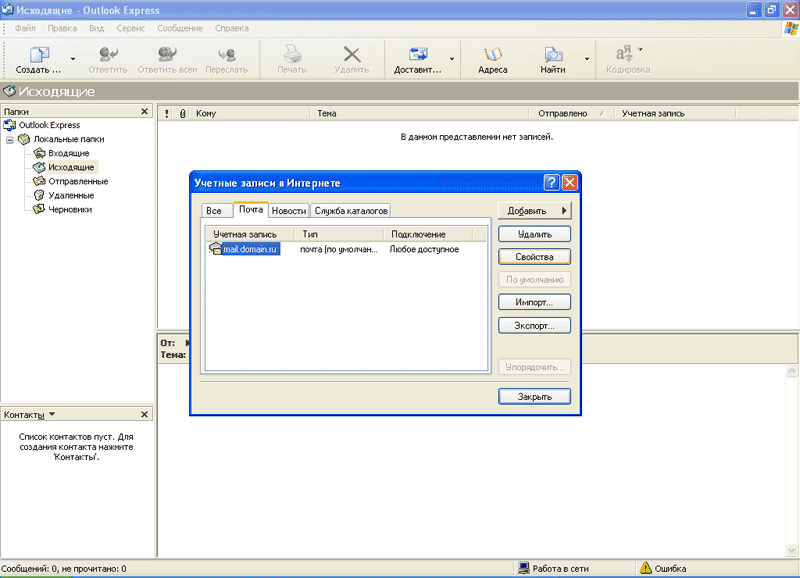
Task: Open the Справка menu
Action: [232, 28]
